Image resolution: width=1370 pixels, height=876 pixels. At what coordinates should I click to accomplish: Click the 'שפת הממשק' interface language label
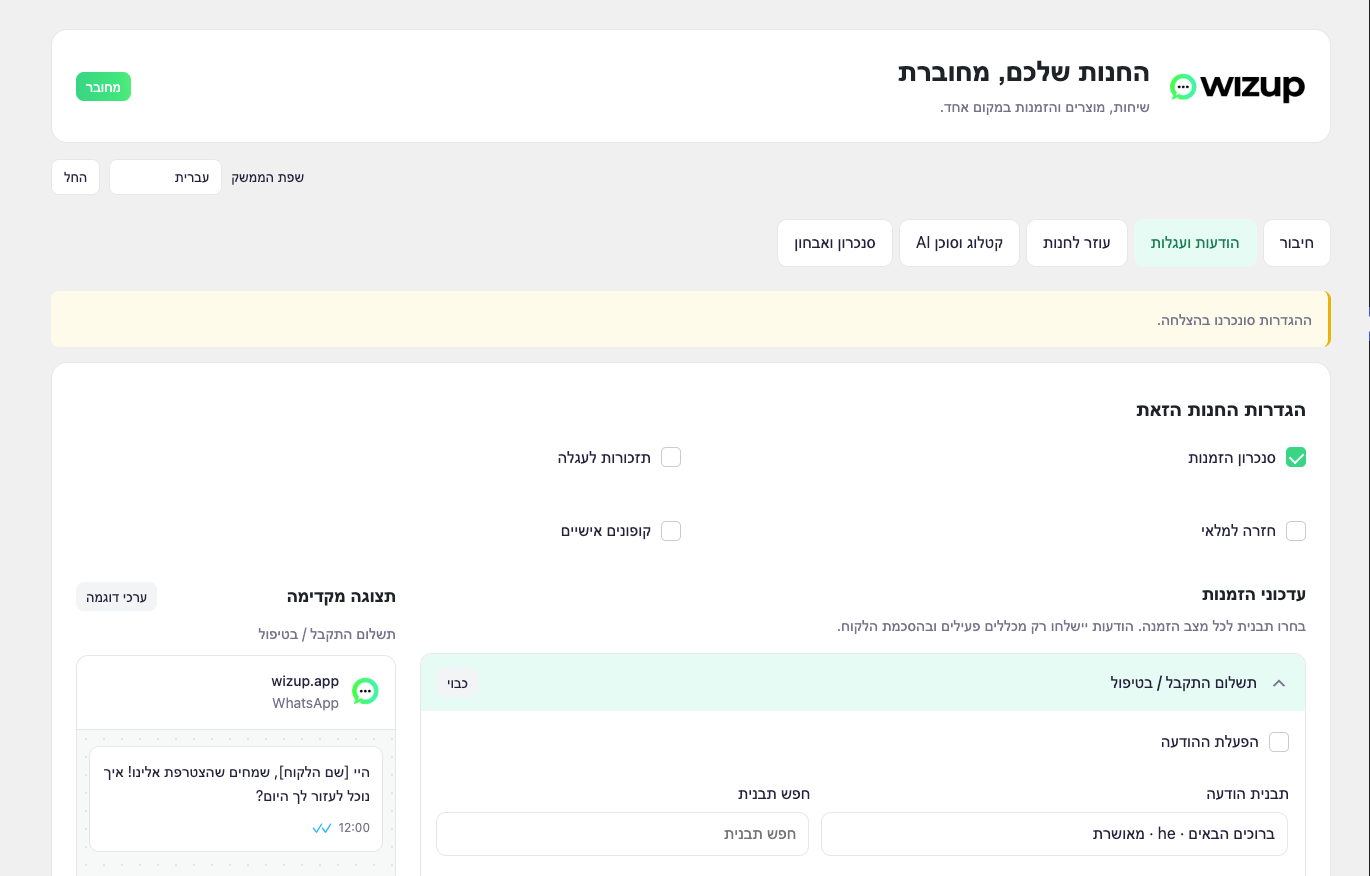[x=268, y=177]
